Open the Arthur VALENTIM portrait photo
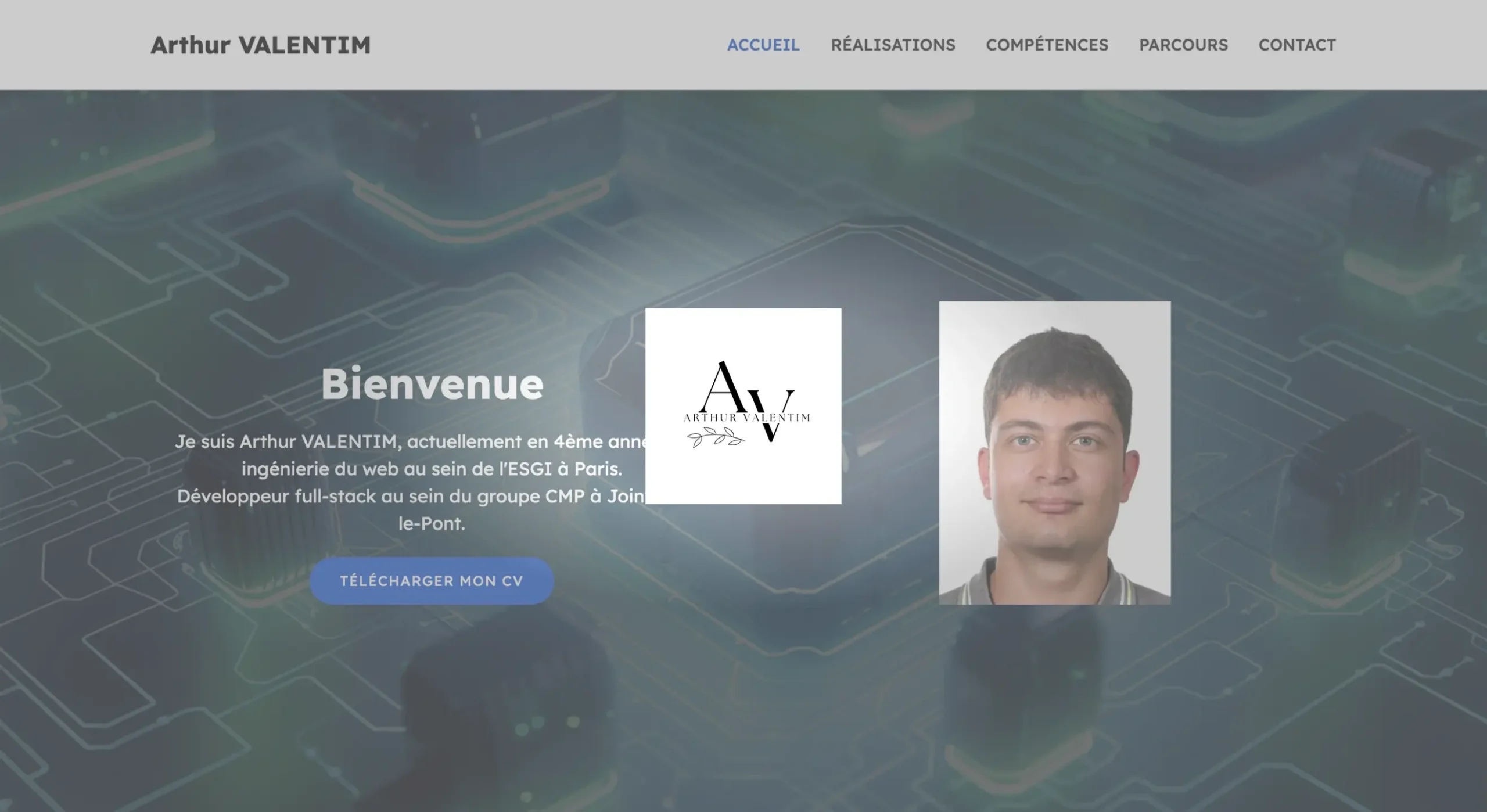 1055,452
